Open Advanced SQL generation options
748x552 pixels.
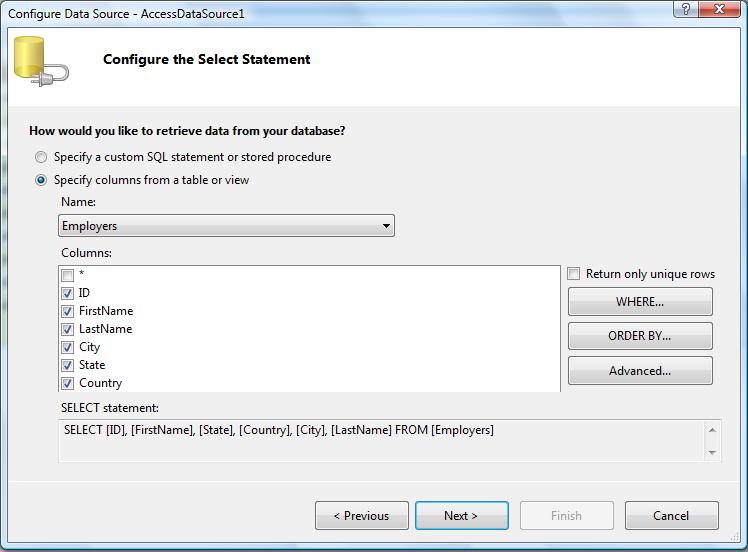[x=640, y=371]
